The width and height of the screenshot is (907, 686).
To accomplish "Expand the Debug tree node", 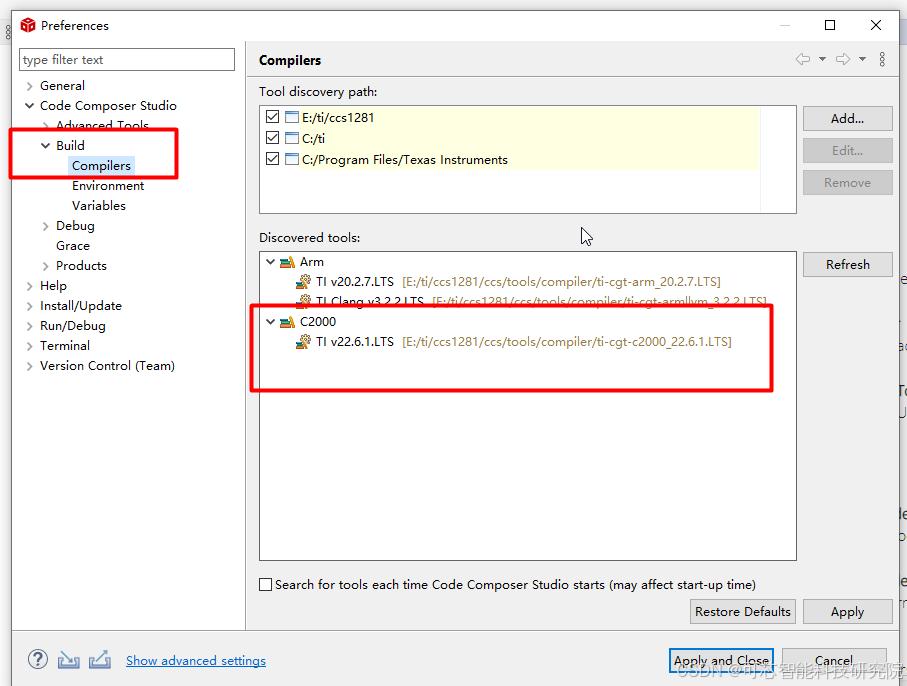I will coord(45,226).
